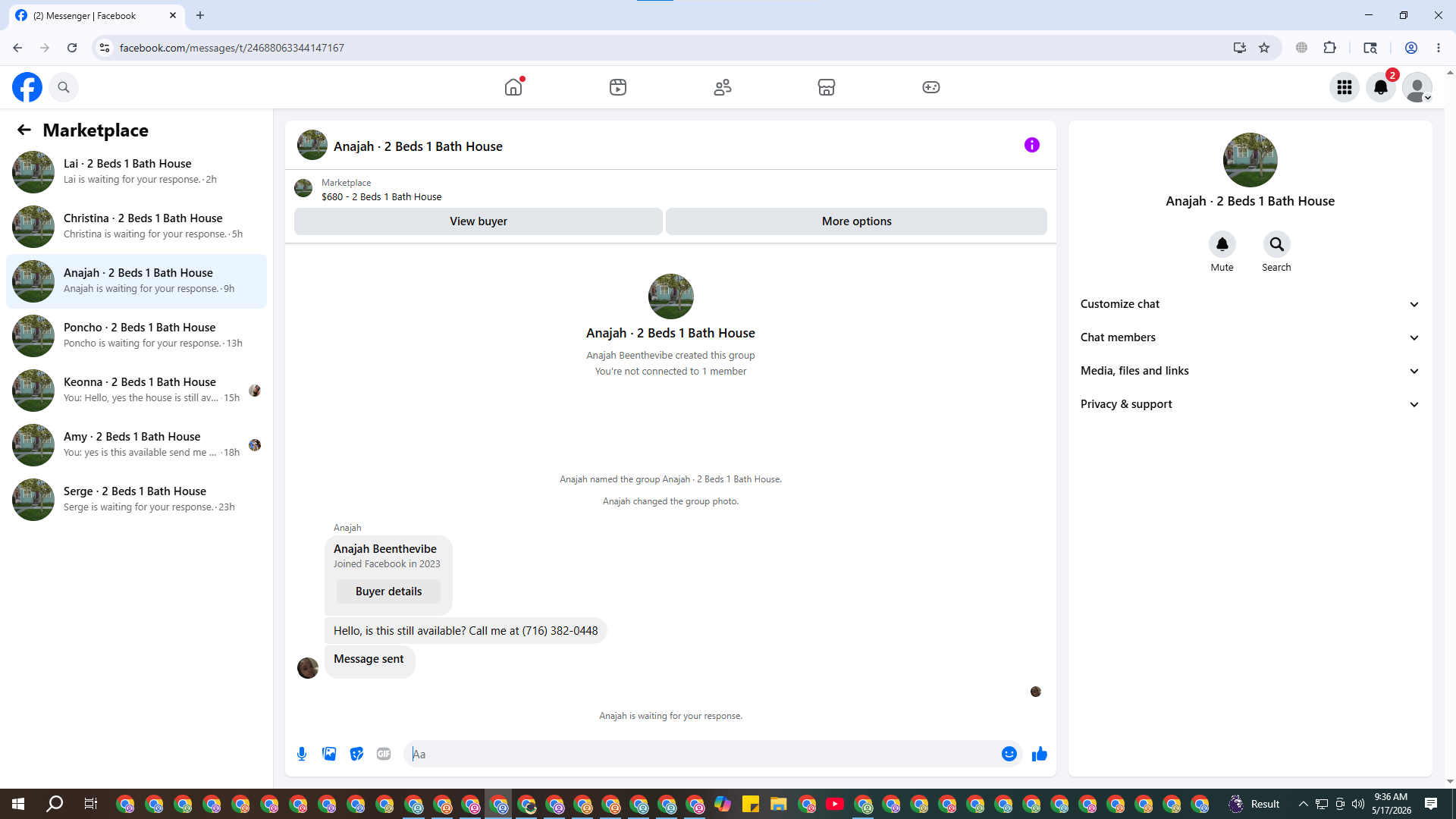
Task: Click the phone number (716) 382-0448
Action: tap(560, 631)
